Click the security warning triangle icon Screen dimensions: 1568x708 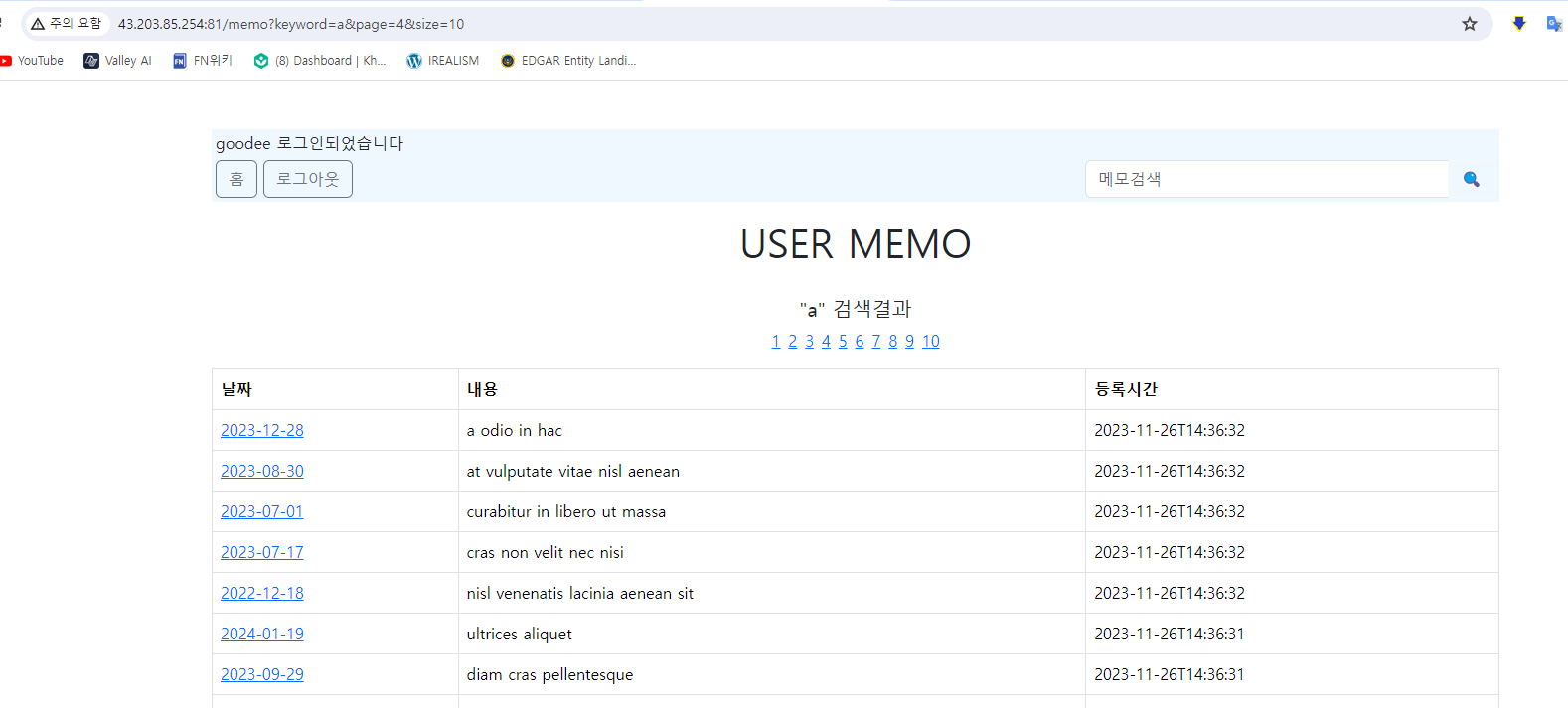point(38,24)
